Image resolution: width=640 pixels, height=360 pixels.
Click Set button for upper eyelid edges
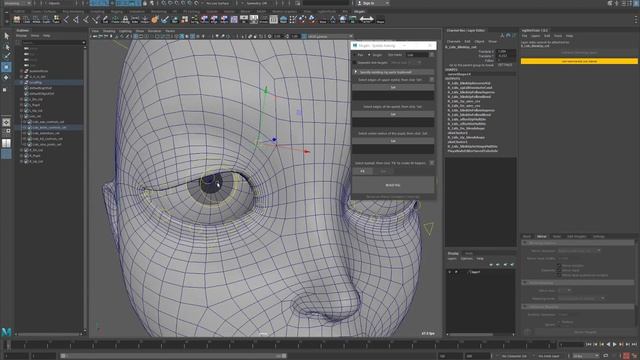click(393, 87)
